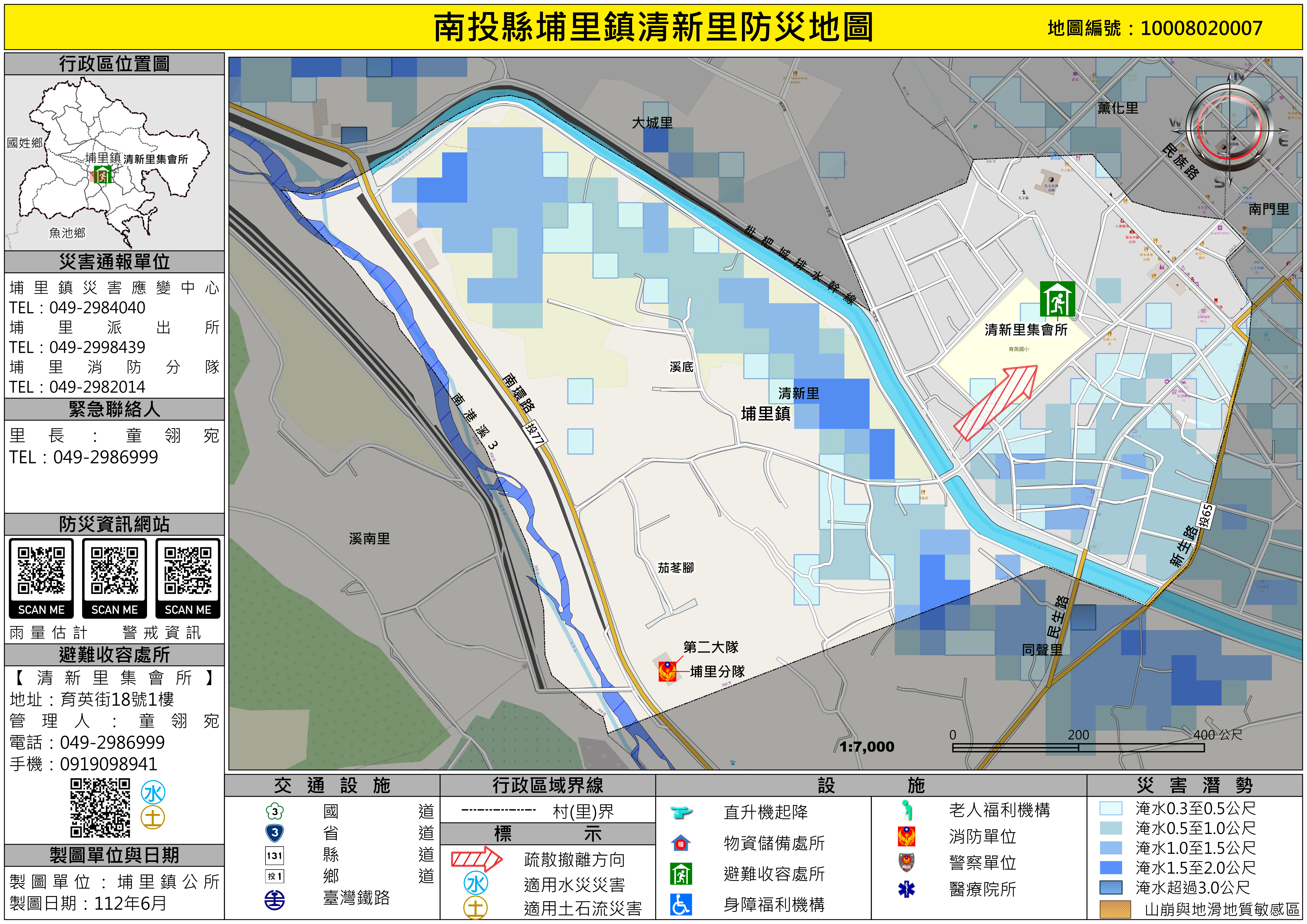Click the first SCAN ME QR code
Image resolution: width=1307 pixels, height=924 pixels.
pos(41,571)
